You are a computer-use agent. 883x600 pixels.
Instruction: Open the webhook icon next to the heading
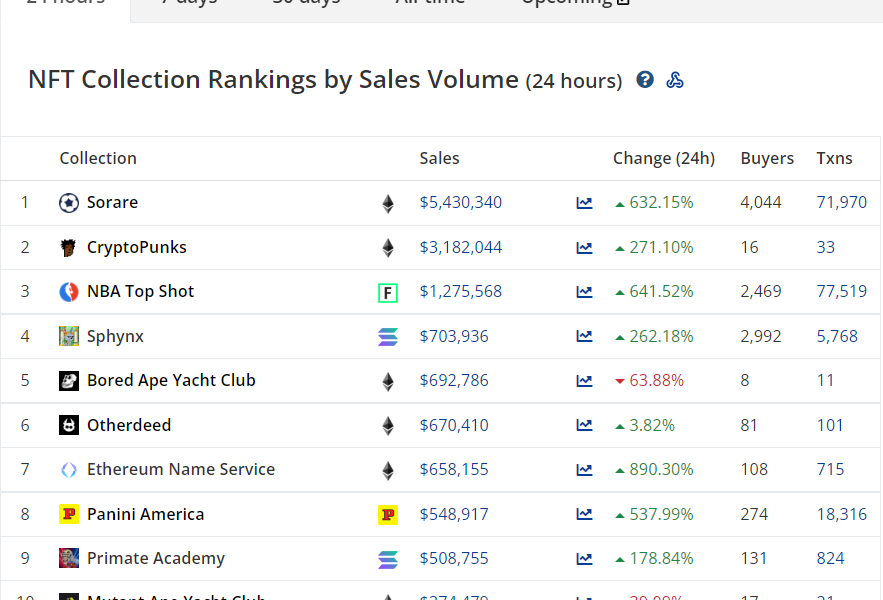675,80
